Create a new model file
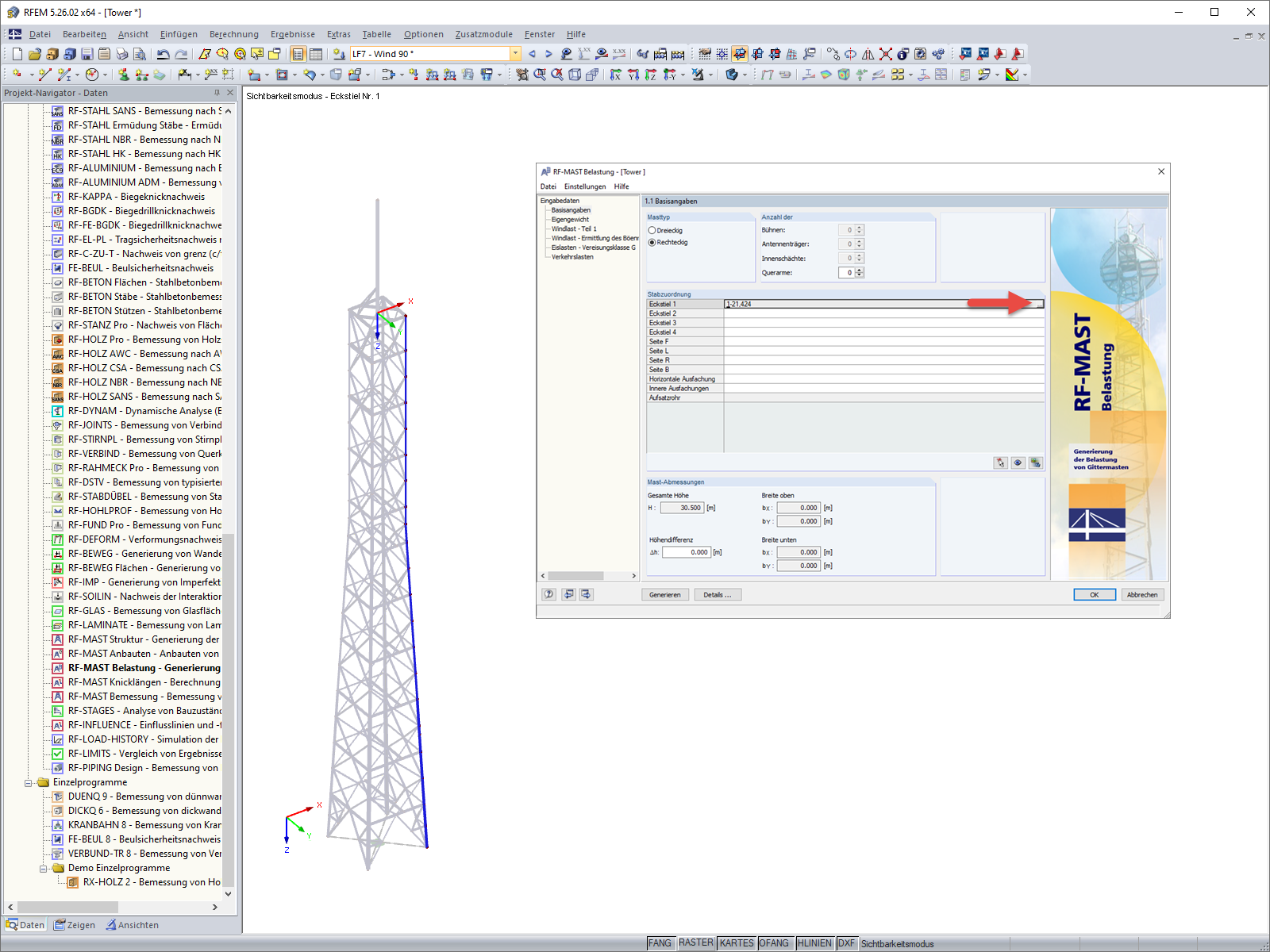The image size is (1270, 952). [17, 54]
